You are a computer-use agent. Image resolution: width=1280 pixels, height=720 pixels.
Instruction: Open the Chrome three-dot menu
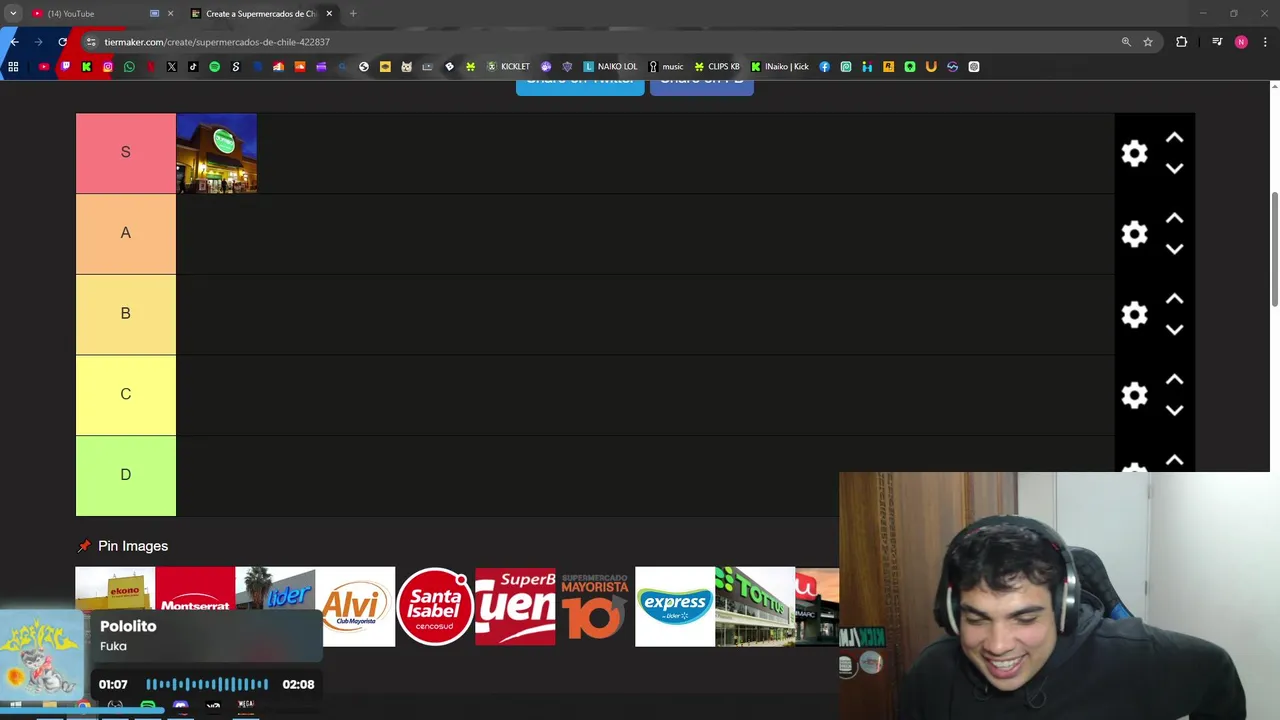[1266, 42]
